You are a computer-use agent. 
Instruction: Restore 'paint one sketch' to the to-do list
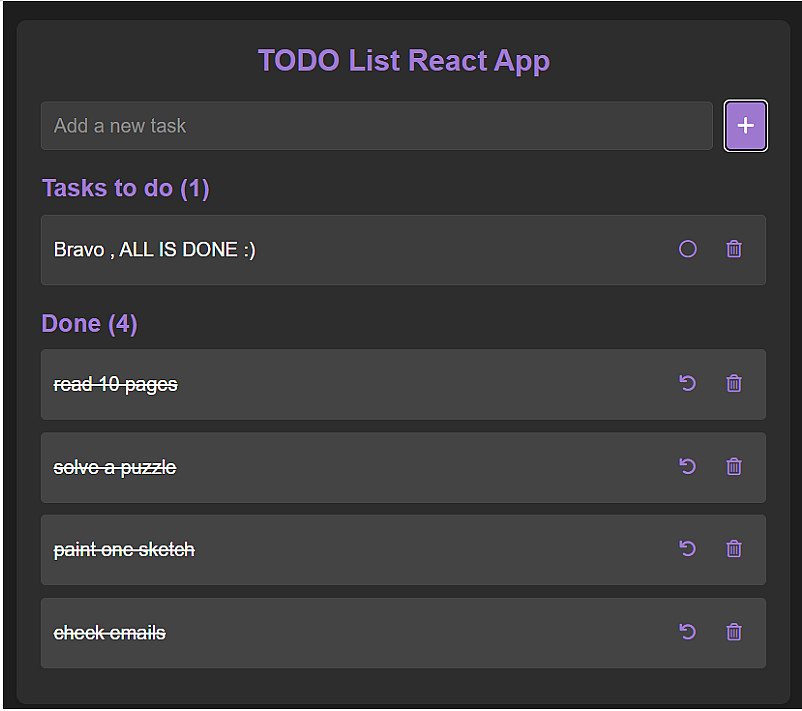click(x=687, y=548)
